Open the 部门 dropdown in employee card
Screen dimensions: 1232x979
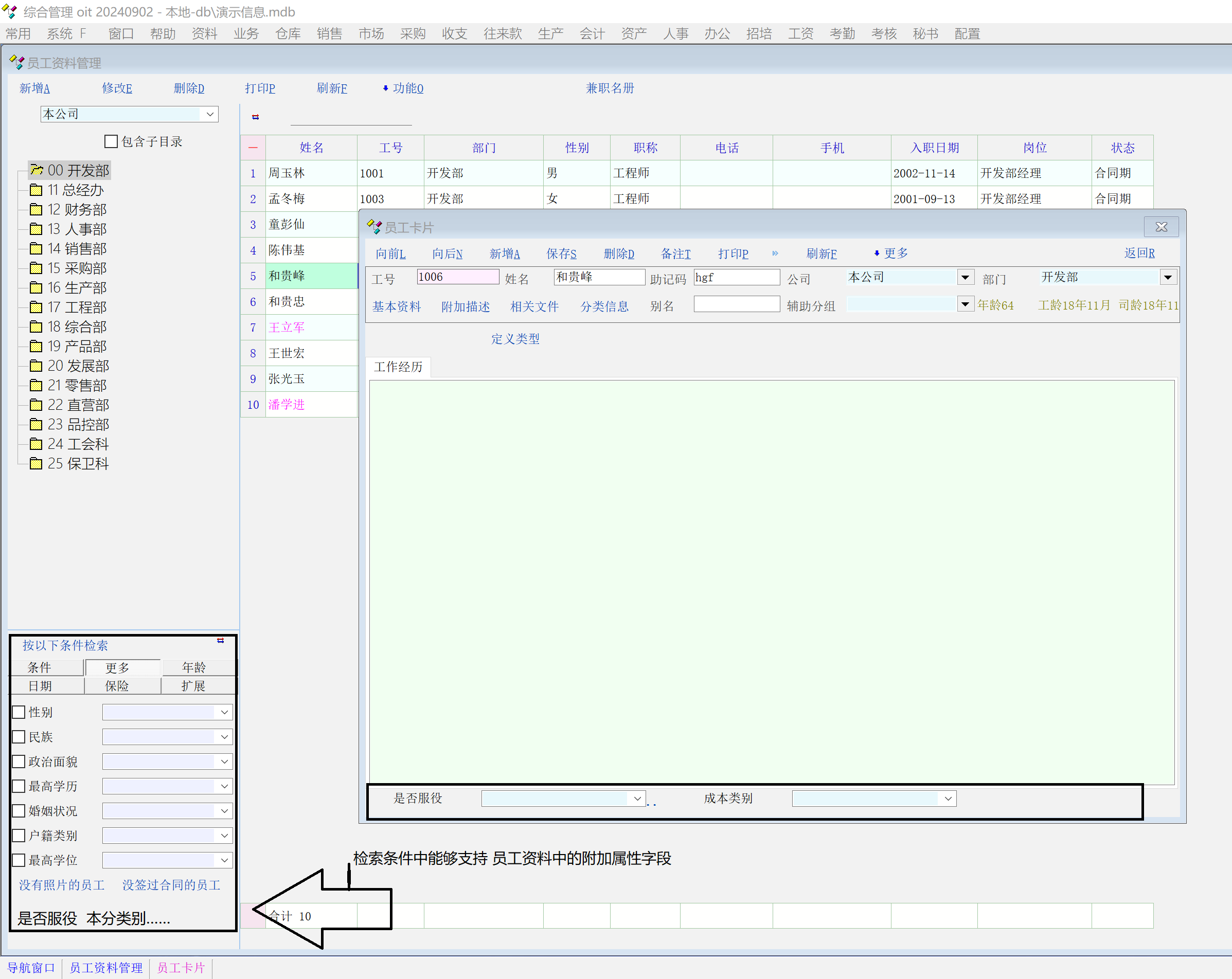pos(1167,278)
